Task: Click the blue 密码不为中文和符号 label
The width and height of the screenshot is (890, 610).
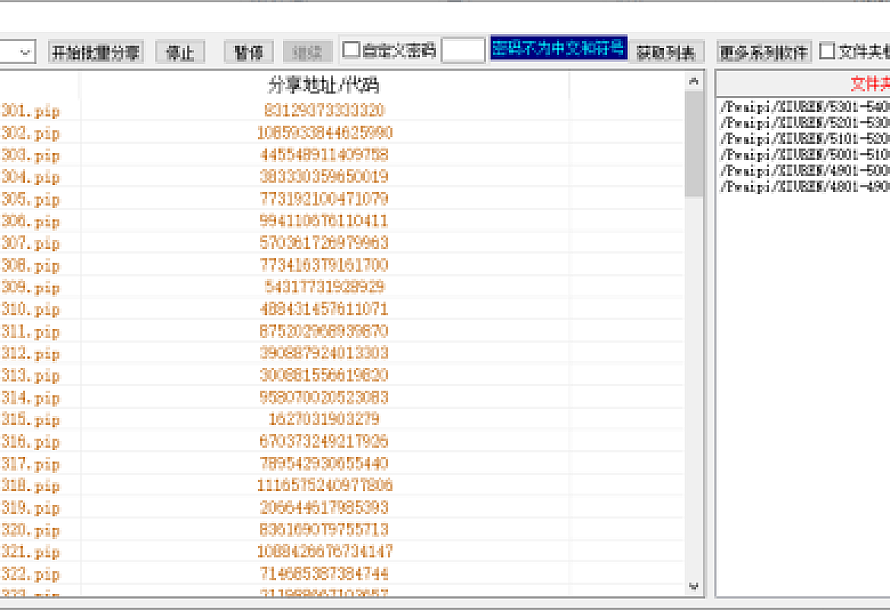Action: [x=558, y=49]
